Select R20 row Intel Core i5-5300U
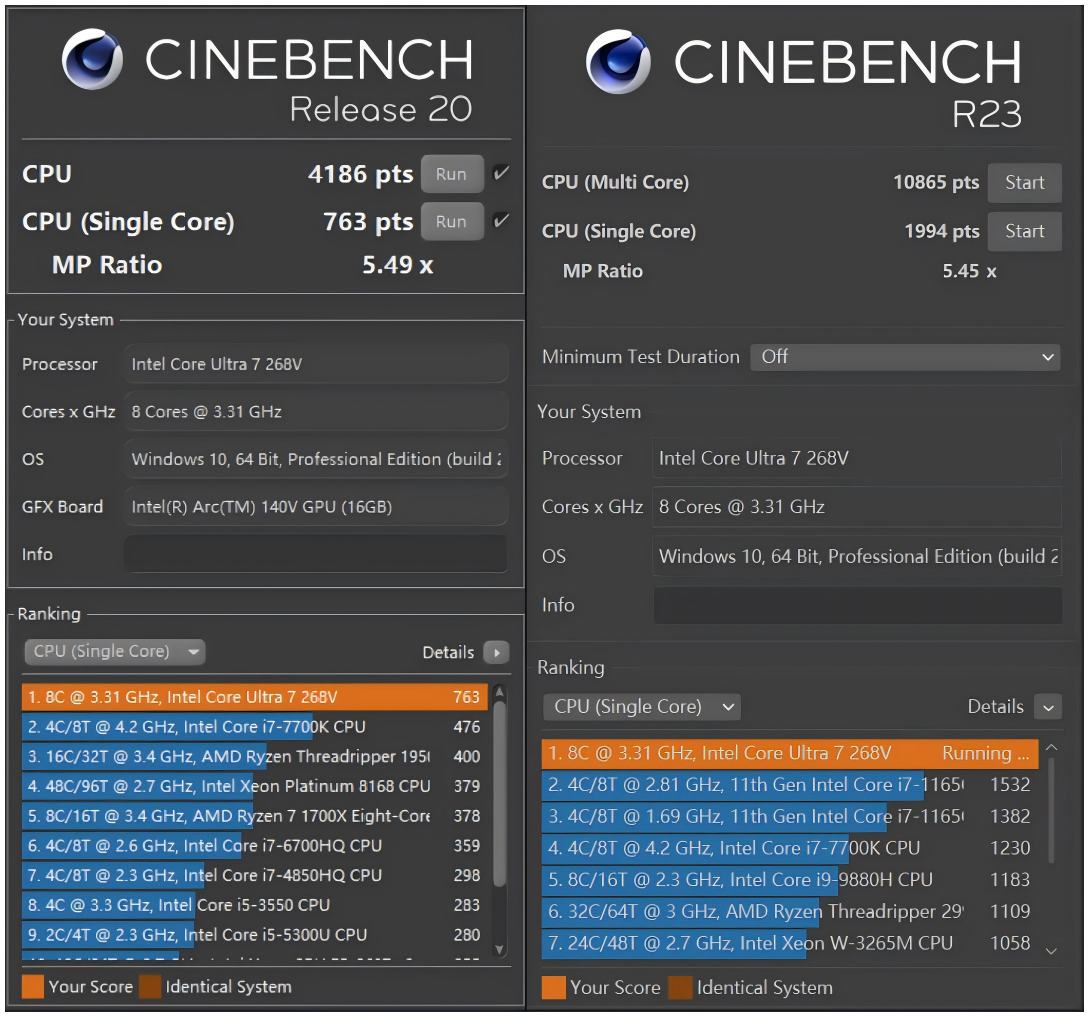 pos(254,935)
